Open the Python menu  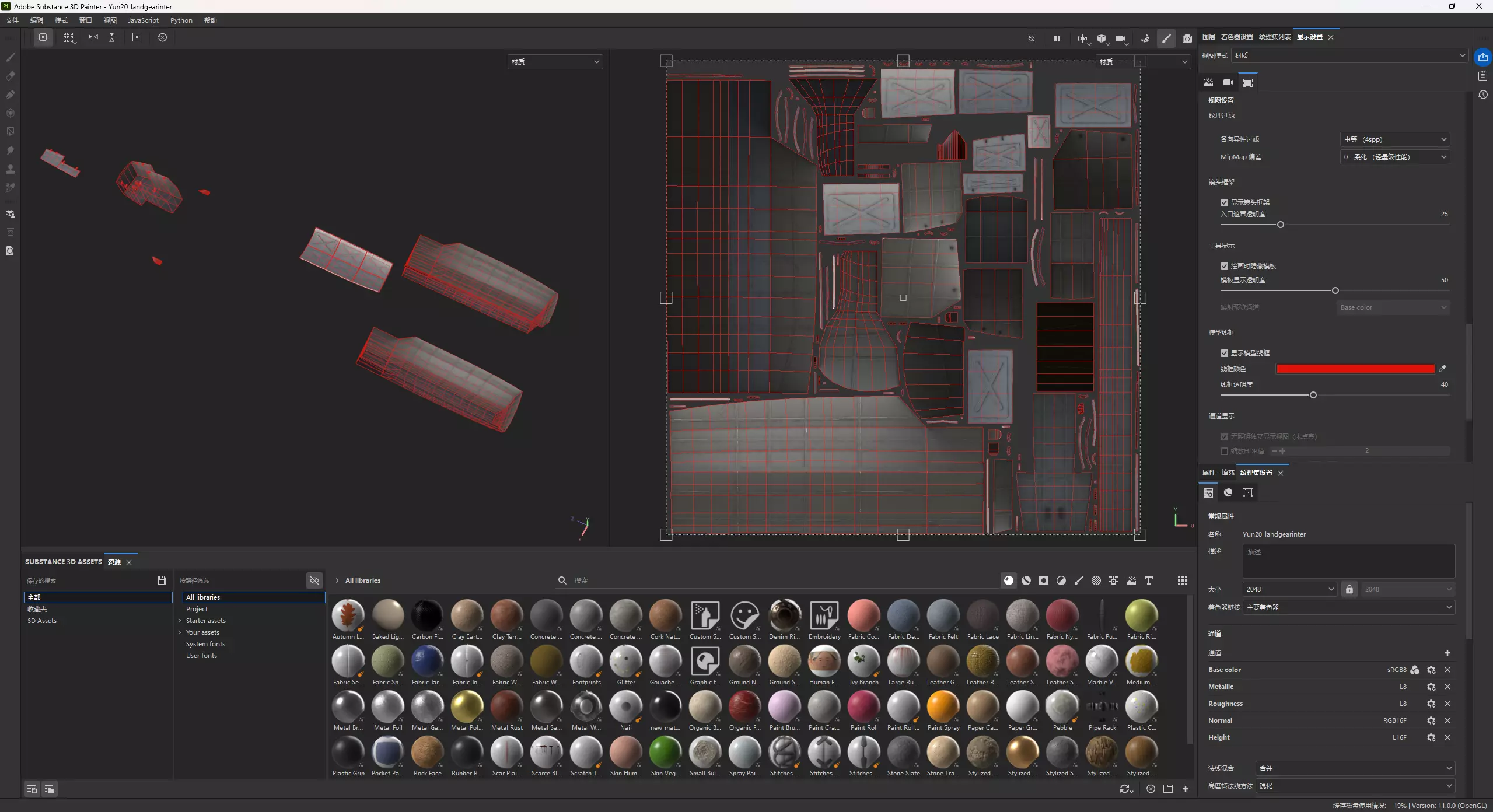(181, 20)
